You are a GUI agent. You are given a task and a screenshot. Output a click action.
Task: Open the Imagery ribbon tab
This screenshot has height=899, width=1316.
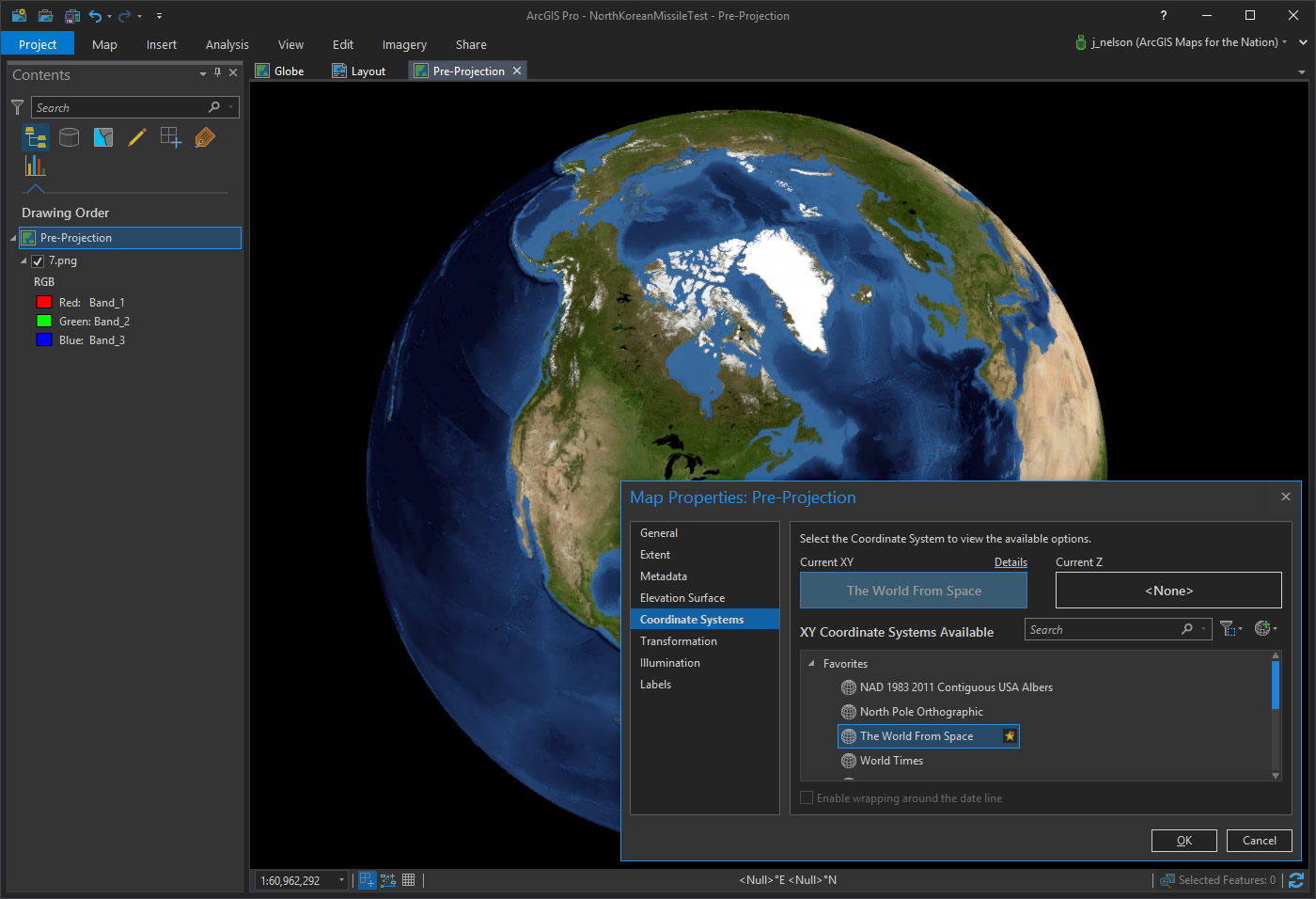[x=404, y=45]
